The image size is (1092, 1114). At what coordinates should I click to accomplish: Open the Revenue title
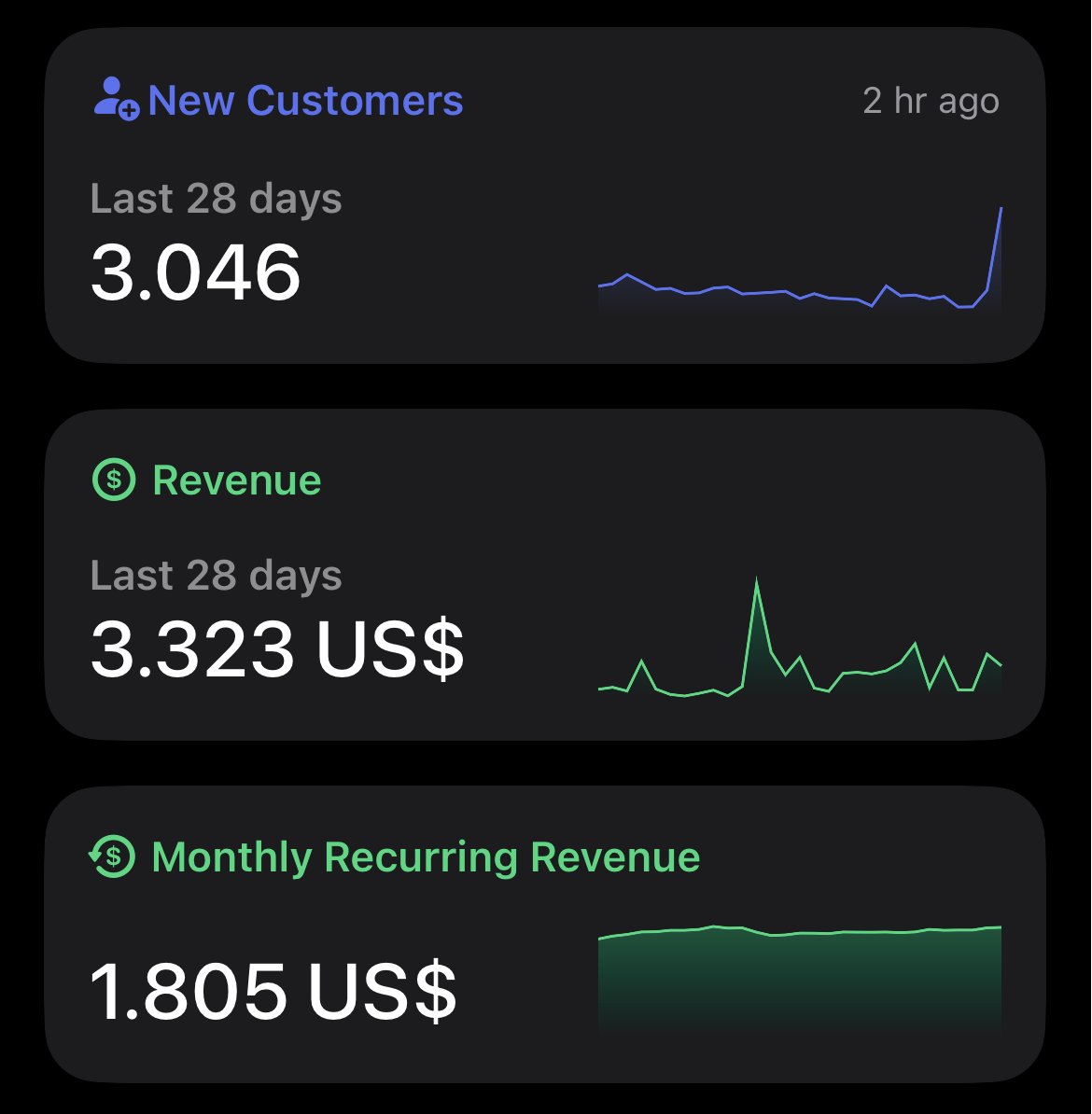pos(237,480)
